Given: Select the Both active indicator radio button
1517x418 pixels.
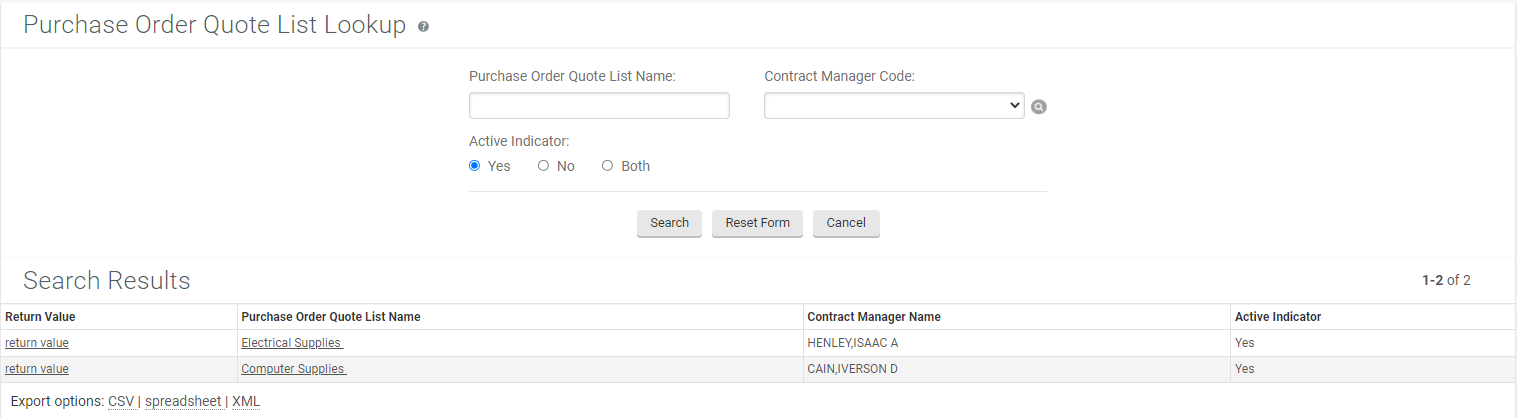Looking at the screenshot, I should click(x=607, y=166).
